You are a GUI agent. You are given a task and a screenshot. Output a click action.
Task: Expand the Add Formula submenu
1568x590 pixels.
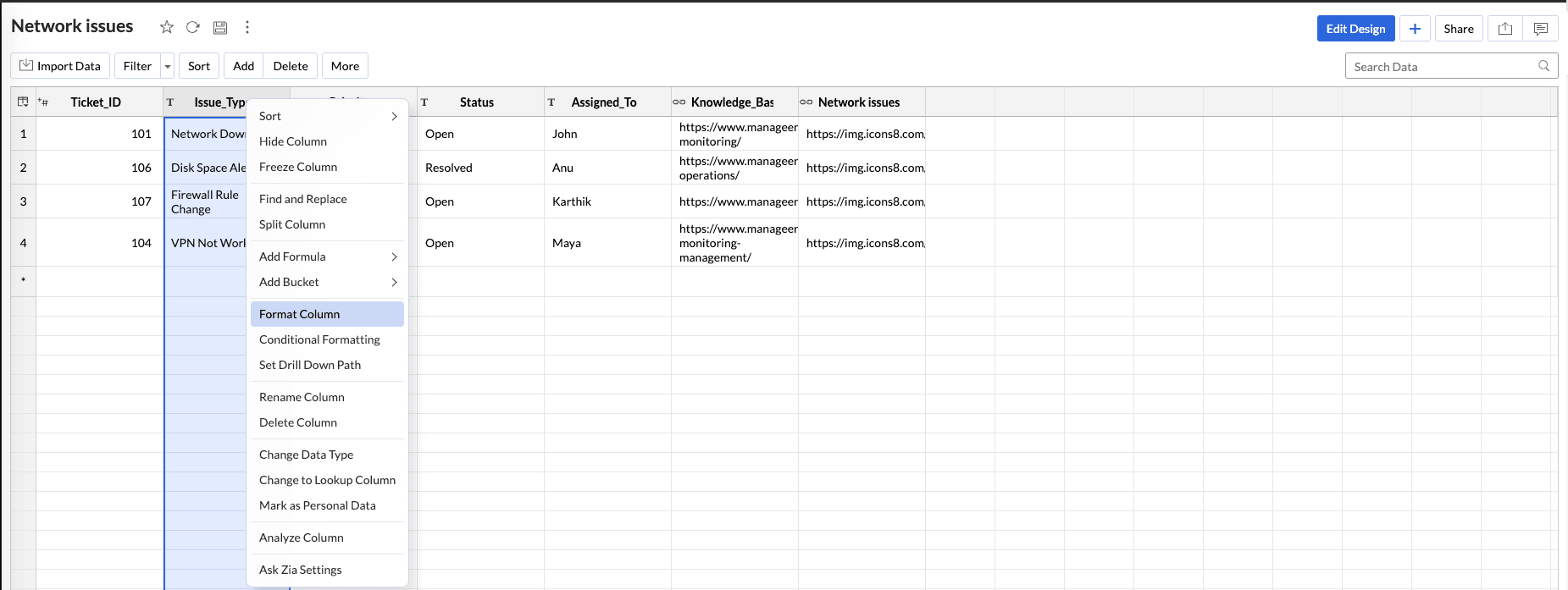point(394,256)
